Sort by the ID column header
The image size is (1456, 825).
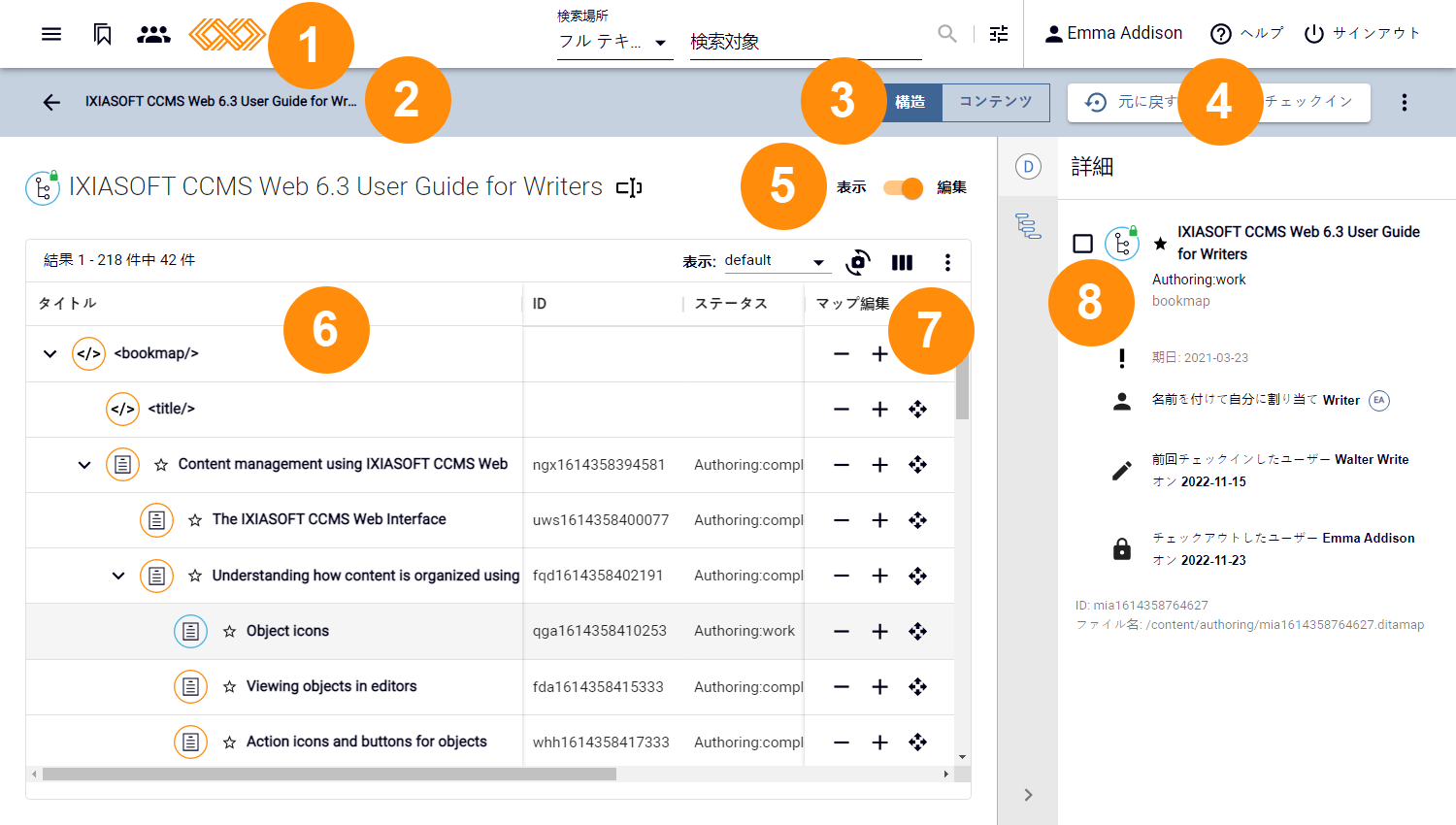click(540, 304)
